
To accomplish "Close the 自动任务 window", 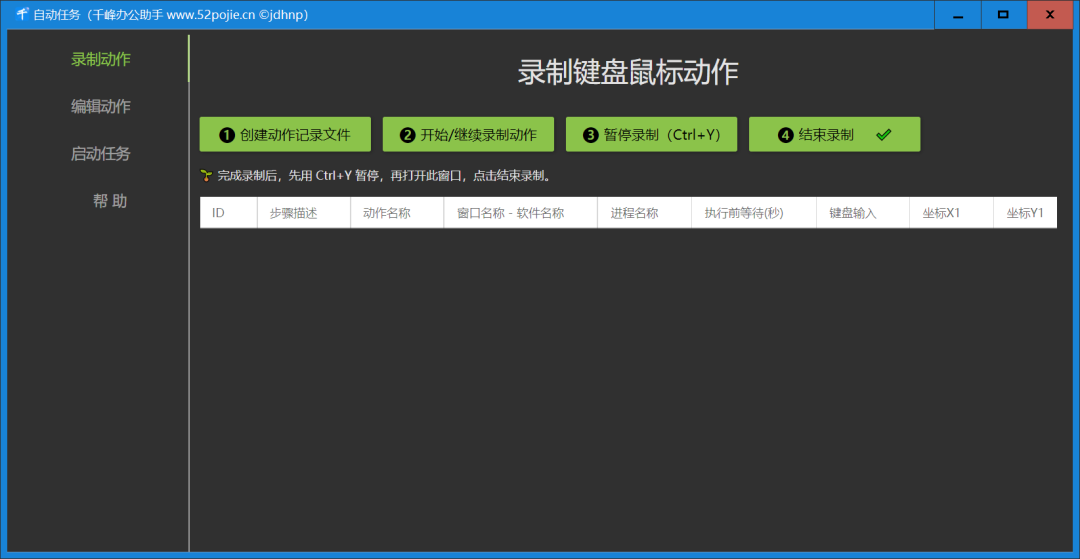I will (1050, 14).
